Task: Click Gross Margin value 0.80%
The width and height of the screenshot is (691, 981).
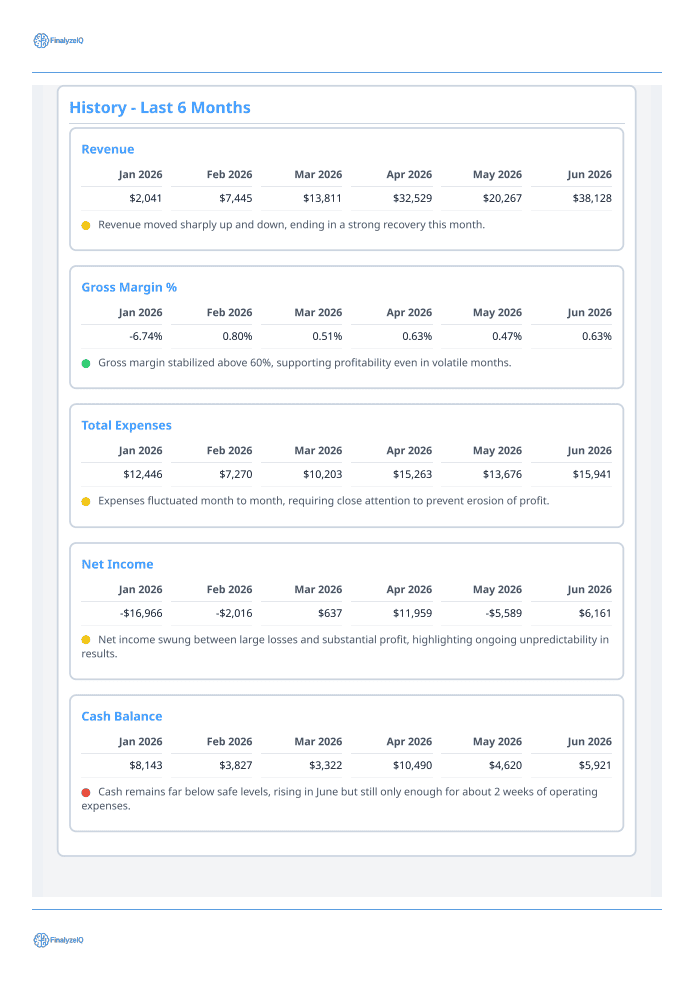Action: click(237, 337)
